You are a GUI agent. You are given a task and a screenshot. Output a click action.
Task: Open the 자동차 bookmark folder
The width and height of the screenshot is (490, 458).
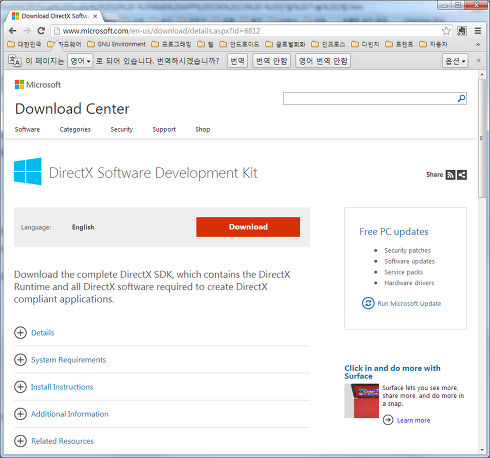click(433, 44)
